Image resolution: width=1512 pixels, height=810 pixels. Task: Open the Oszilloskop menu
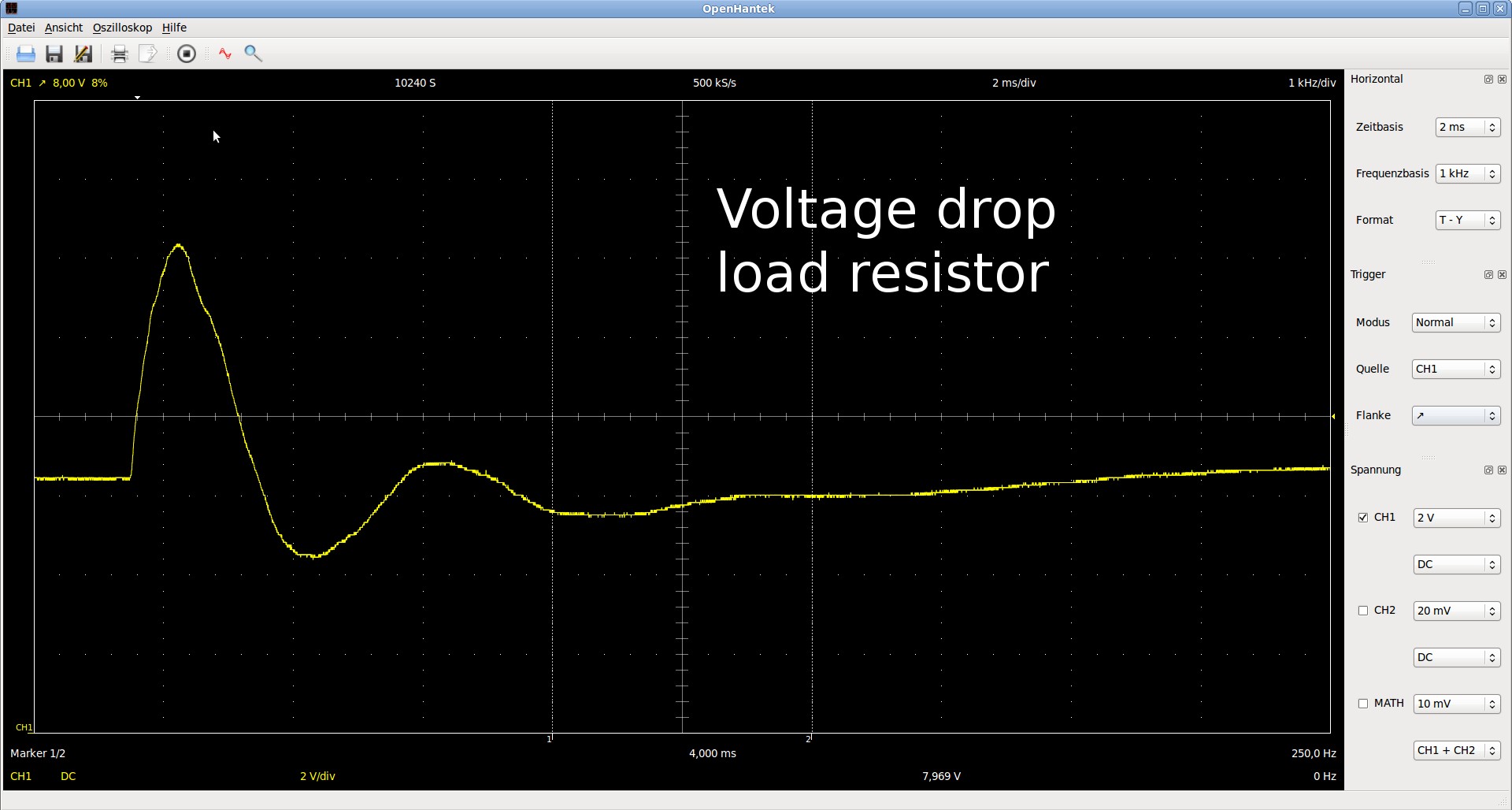coord(122,28)
